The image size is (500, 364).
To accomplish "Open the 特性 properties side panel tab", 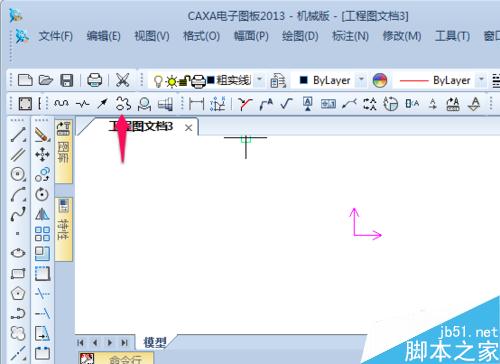I will 63,228.
